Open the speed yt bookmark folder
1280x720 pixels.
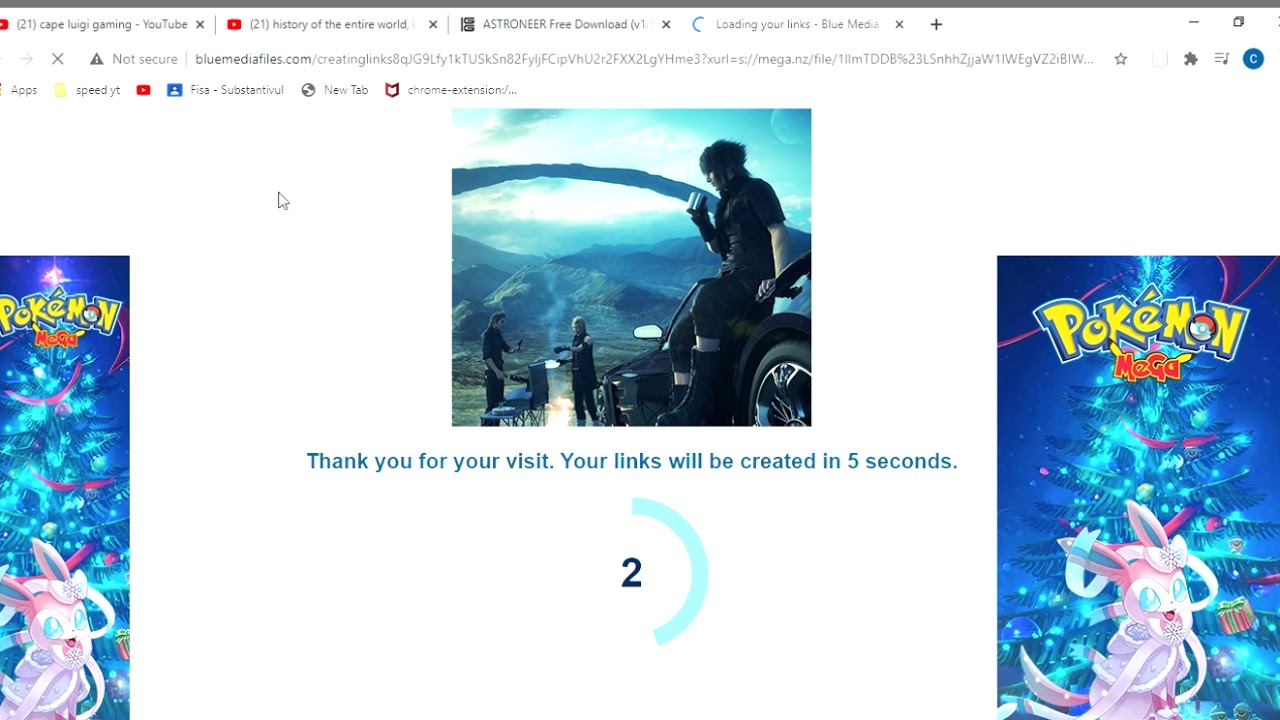click(87, 90)
